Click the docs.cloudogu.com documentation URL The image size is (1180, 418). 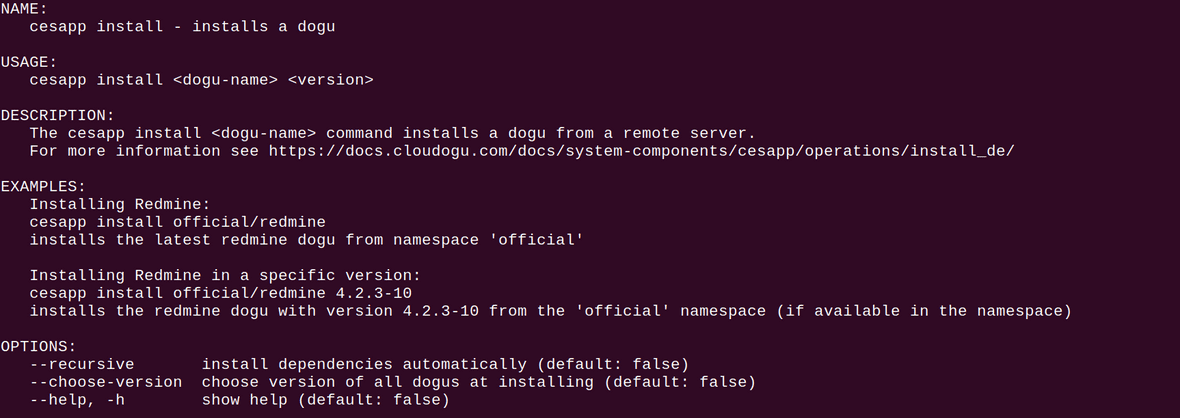pyautogui.click(x=641, y=151)
